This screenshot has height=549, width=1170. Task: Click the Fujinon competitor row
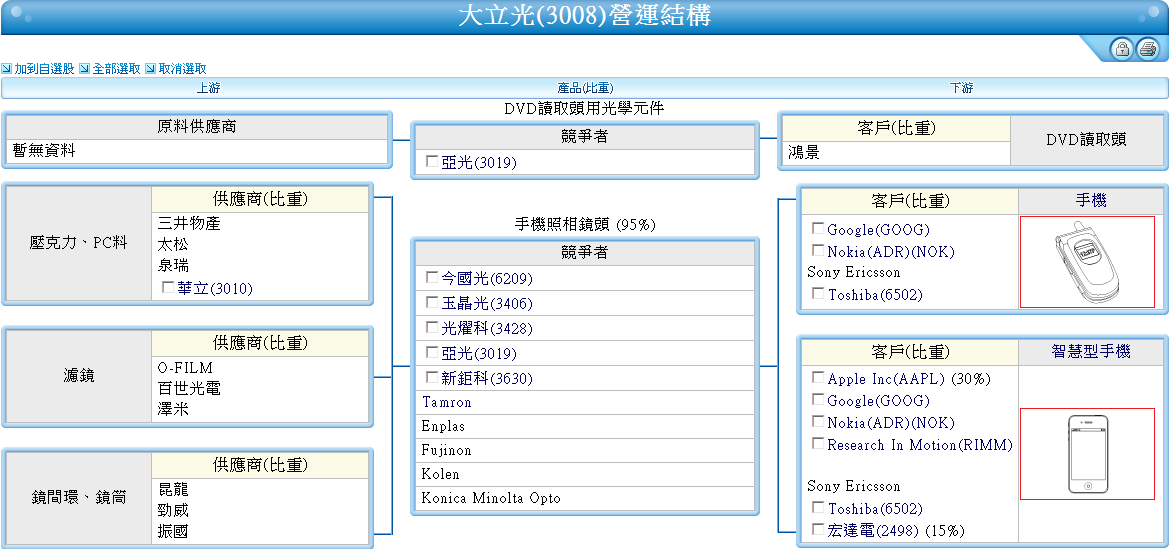[x=584, y=451]
